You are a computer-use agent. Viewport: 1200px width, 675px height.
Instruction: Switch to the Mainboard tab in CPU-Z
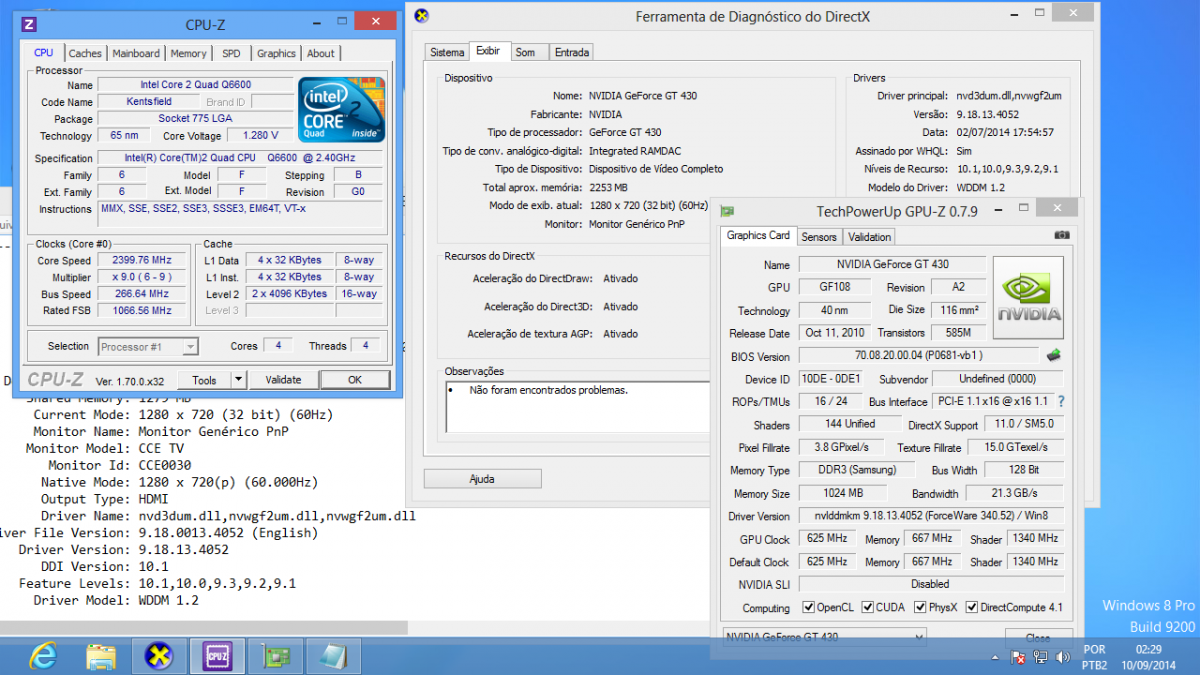[136, 53]
